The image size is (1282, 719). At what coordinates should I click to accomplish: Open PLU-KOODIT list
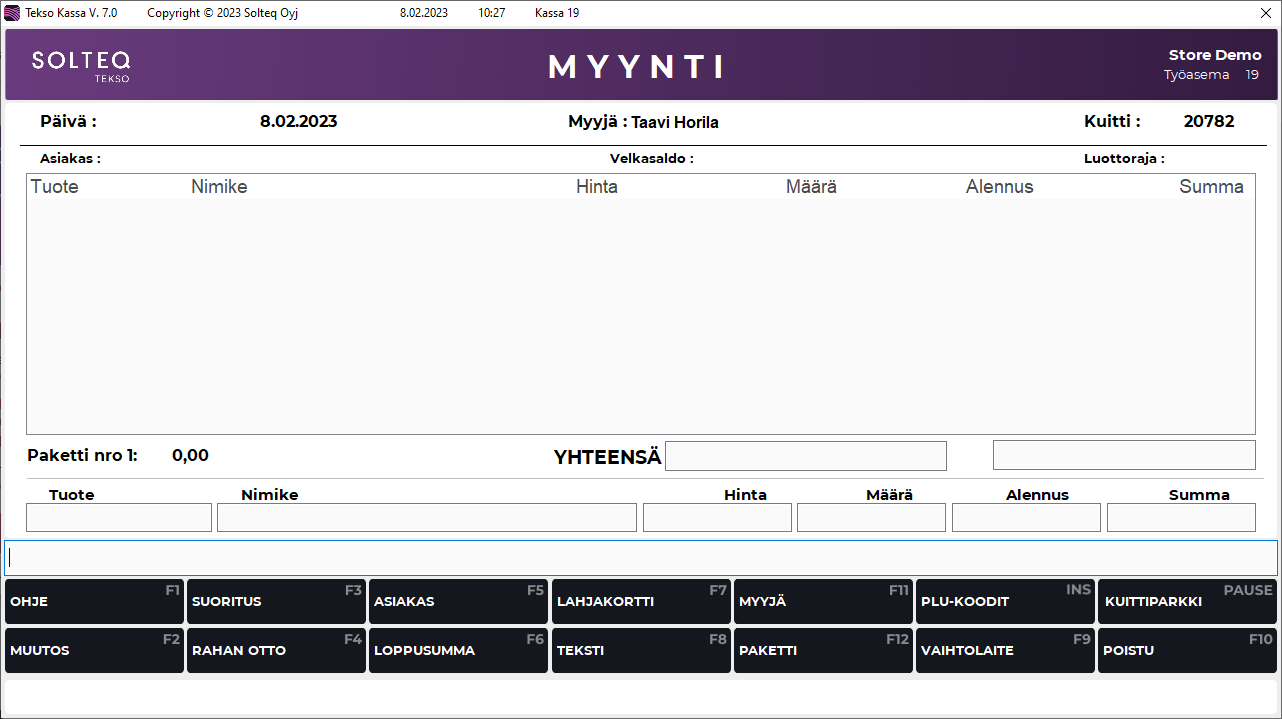[x=1005, y=602]
